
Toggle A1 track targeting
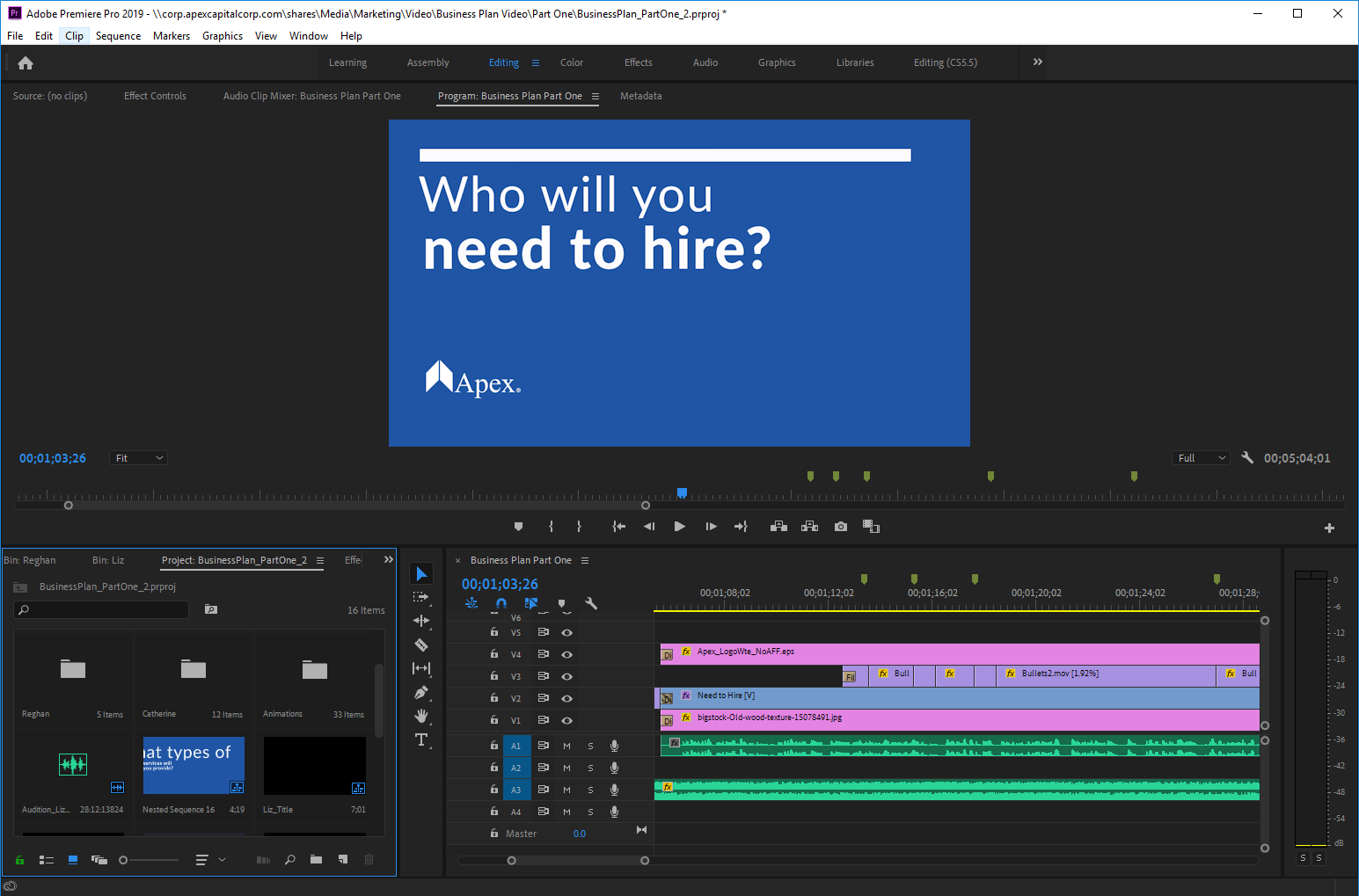click(516, 746)
